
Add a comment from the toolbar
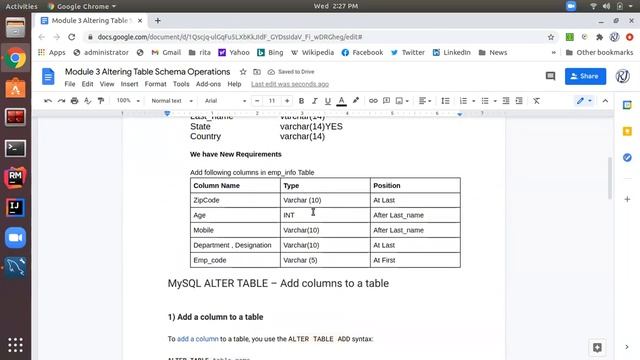[x=386, y=101]
